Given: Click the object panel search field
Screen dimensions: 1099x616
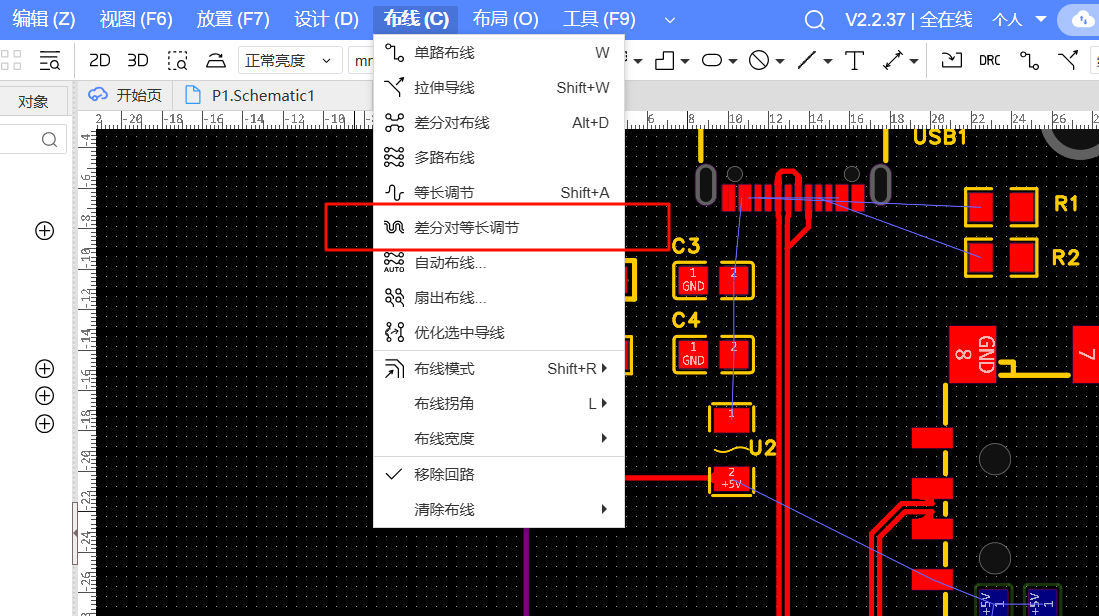Looking at the screenshot, I should click(33, 139).
